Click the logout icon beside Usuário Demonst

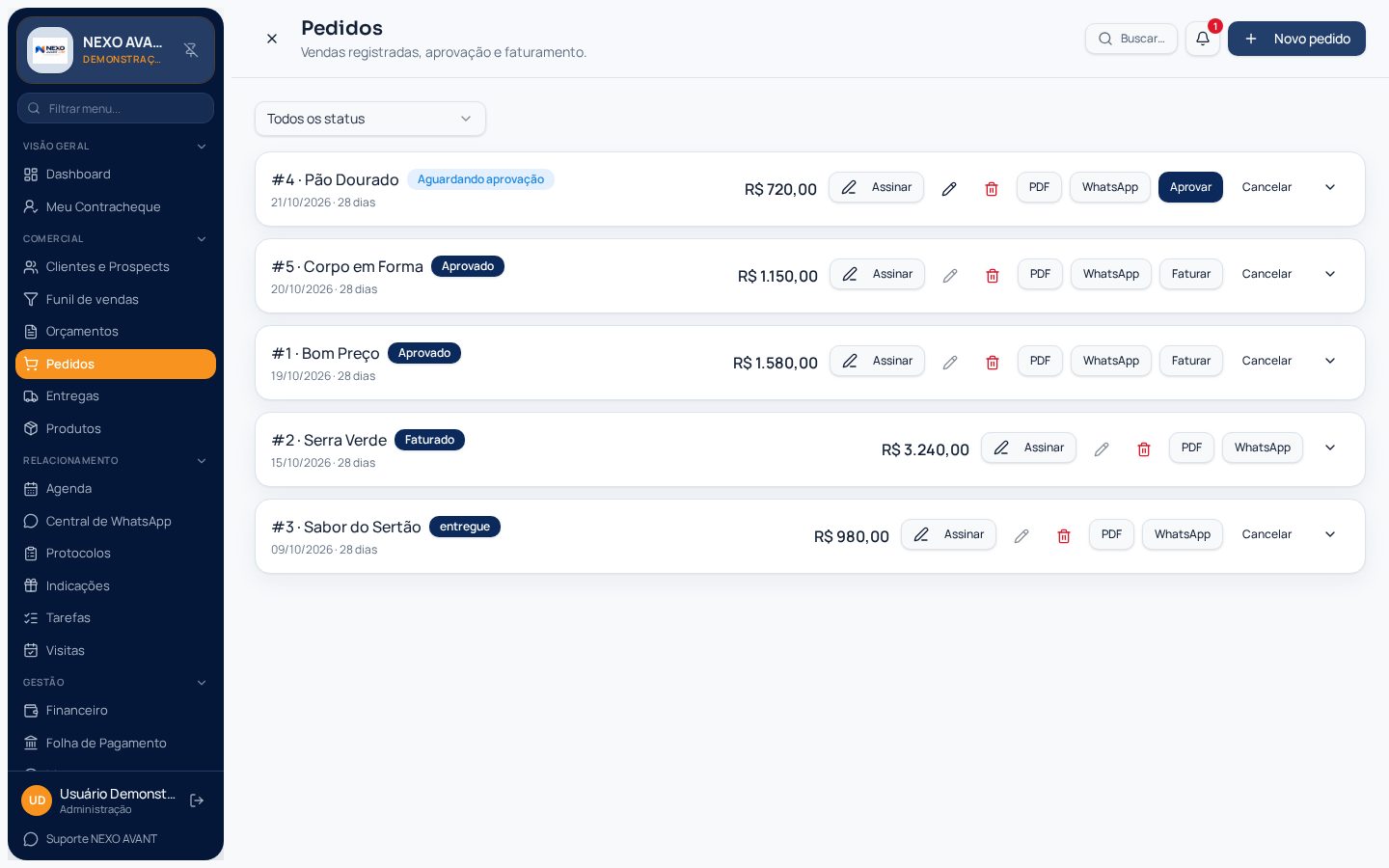click(197, 800)
